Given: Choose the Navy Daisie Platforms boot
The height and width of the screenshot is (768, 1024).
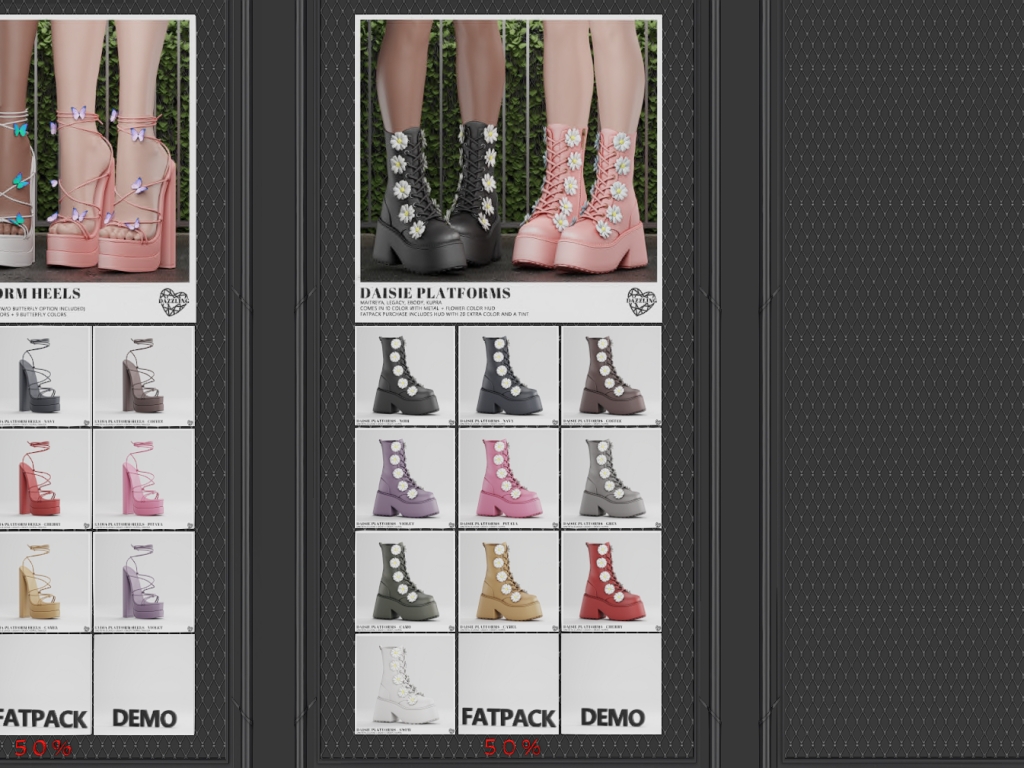Looking at the screenshot, I should click(508, 376).
